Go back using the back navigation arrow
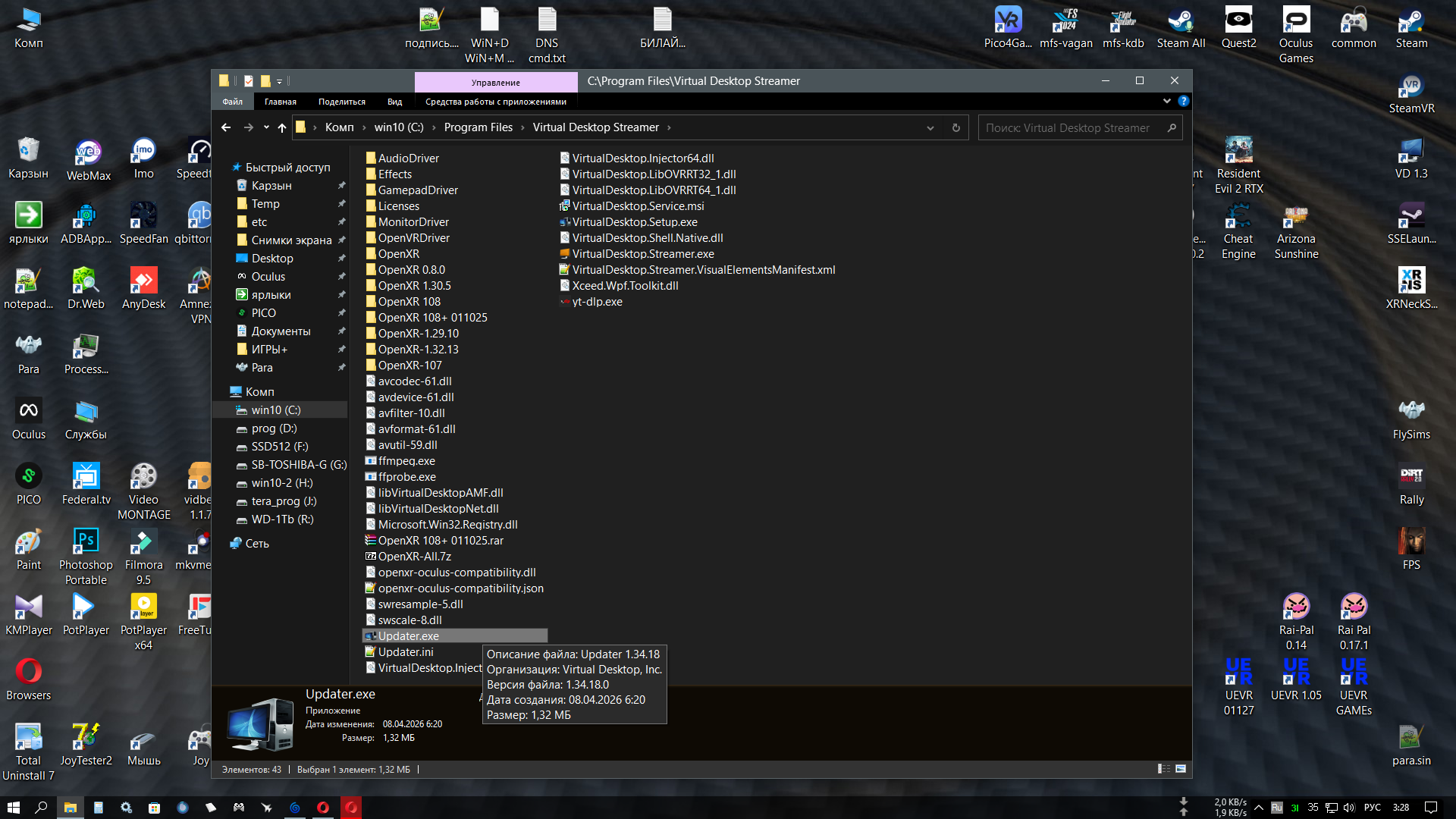This screenshot has width=1456, height=819. point(225,127)
